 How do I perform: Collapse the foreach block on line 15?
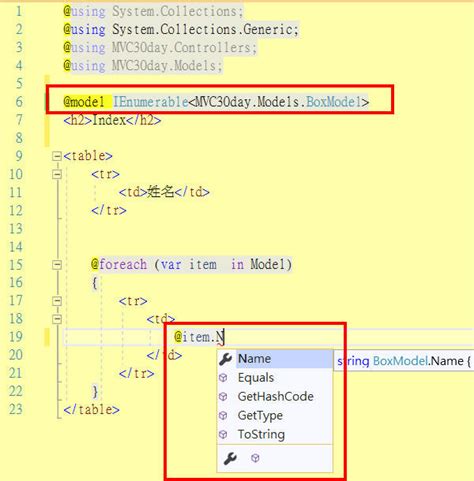57,265
